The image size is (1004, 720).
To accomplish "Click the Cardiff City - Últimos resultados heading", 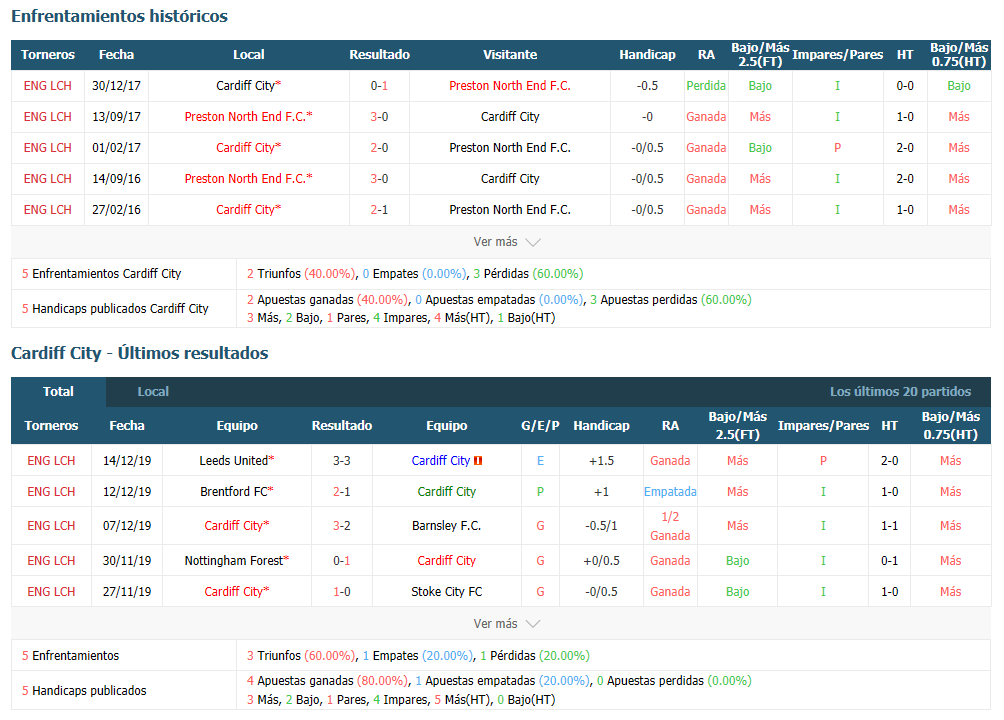I will coord(140,353).
